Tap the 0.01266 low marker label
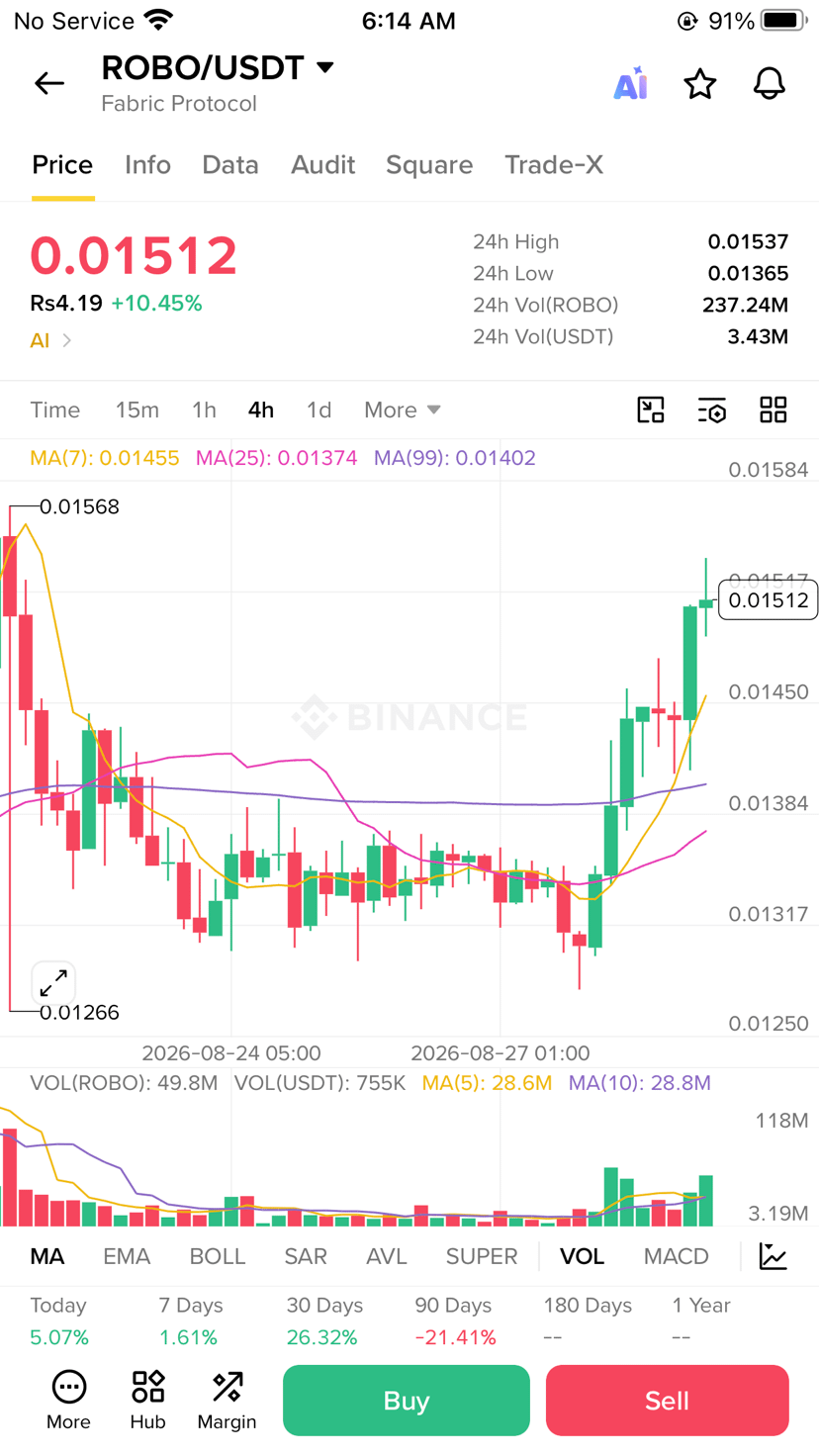Viewport: 819px width, 1456px height. (x=79, y=1013)
